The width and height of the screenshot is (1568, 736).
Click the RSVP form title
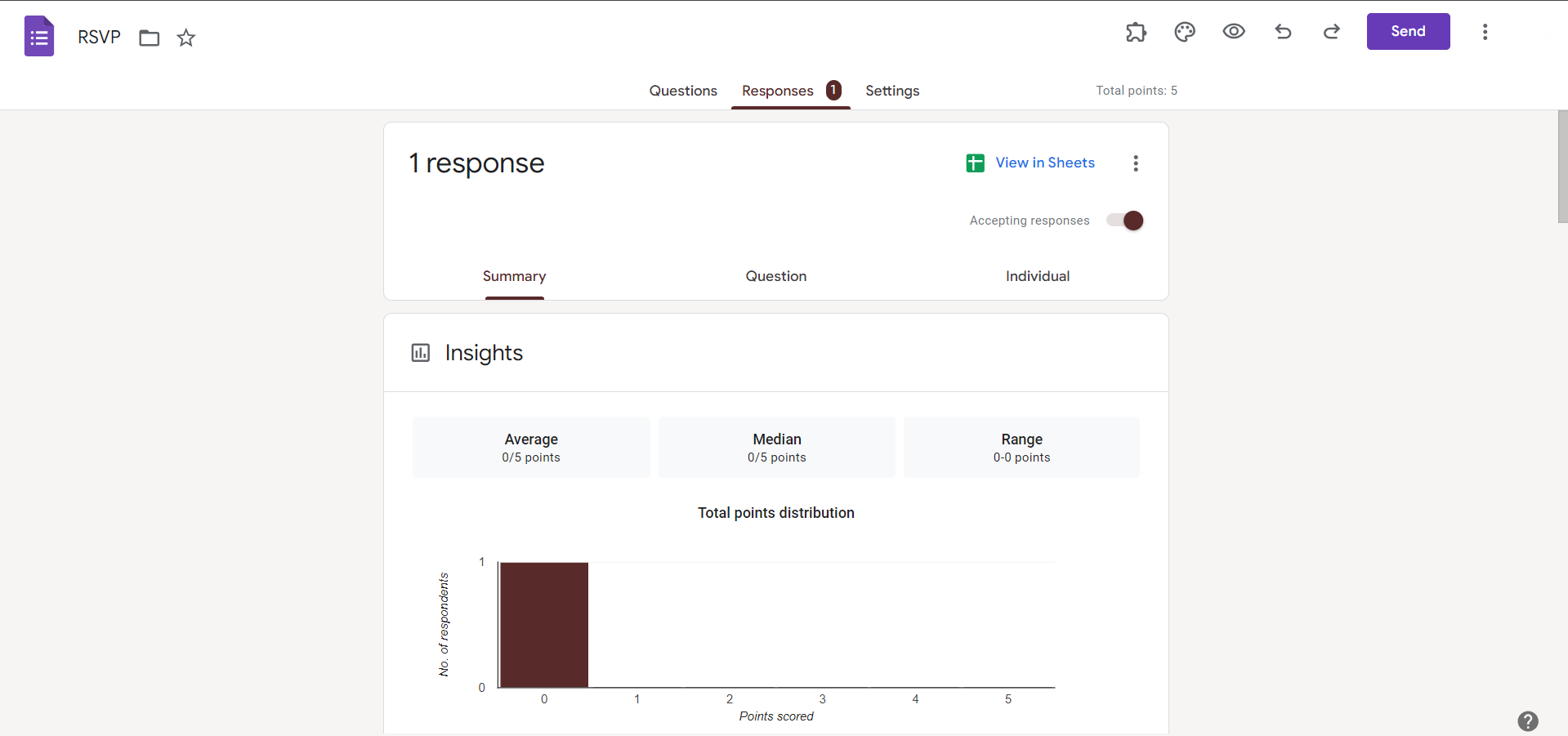click(99, 37)
